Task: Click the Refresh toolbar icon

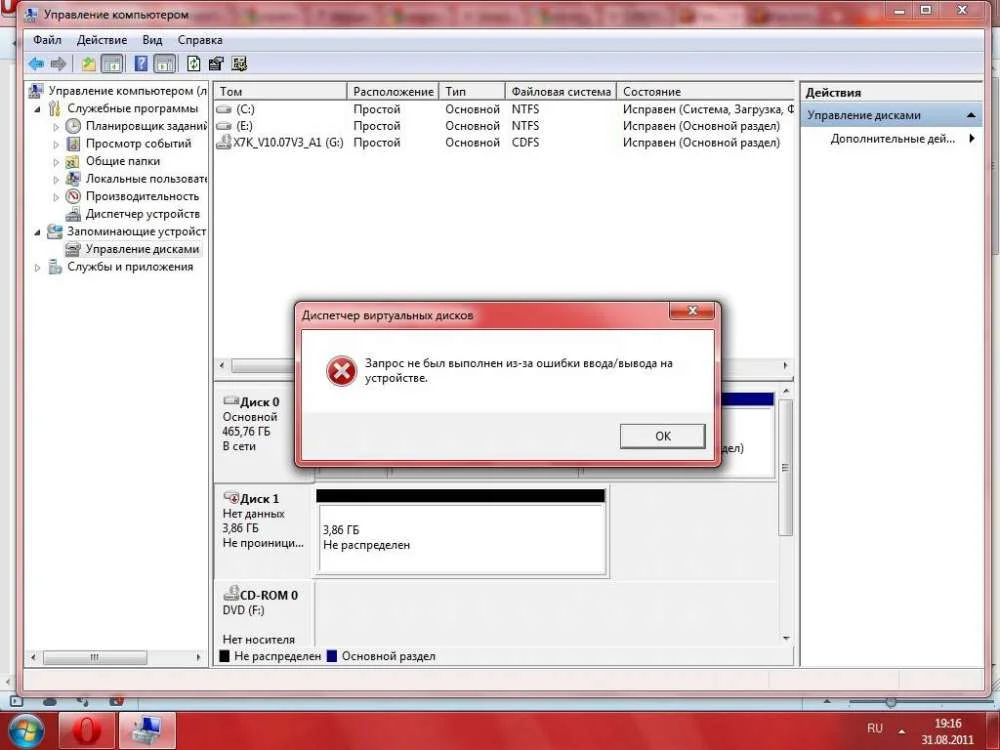Action: (x=193, y=64)
